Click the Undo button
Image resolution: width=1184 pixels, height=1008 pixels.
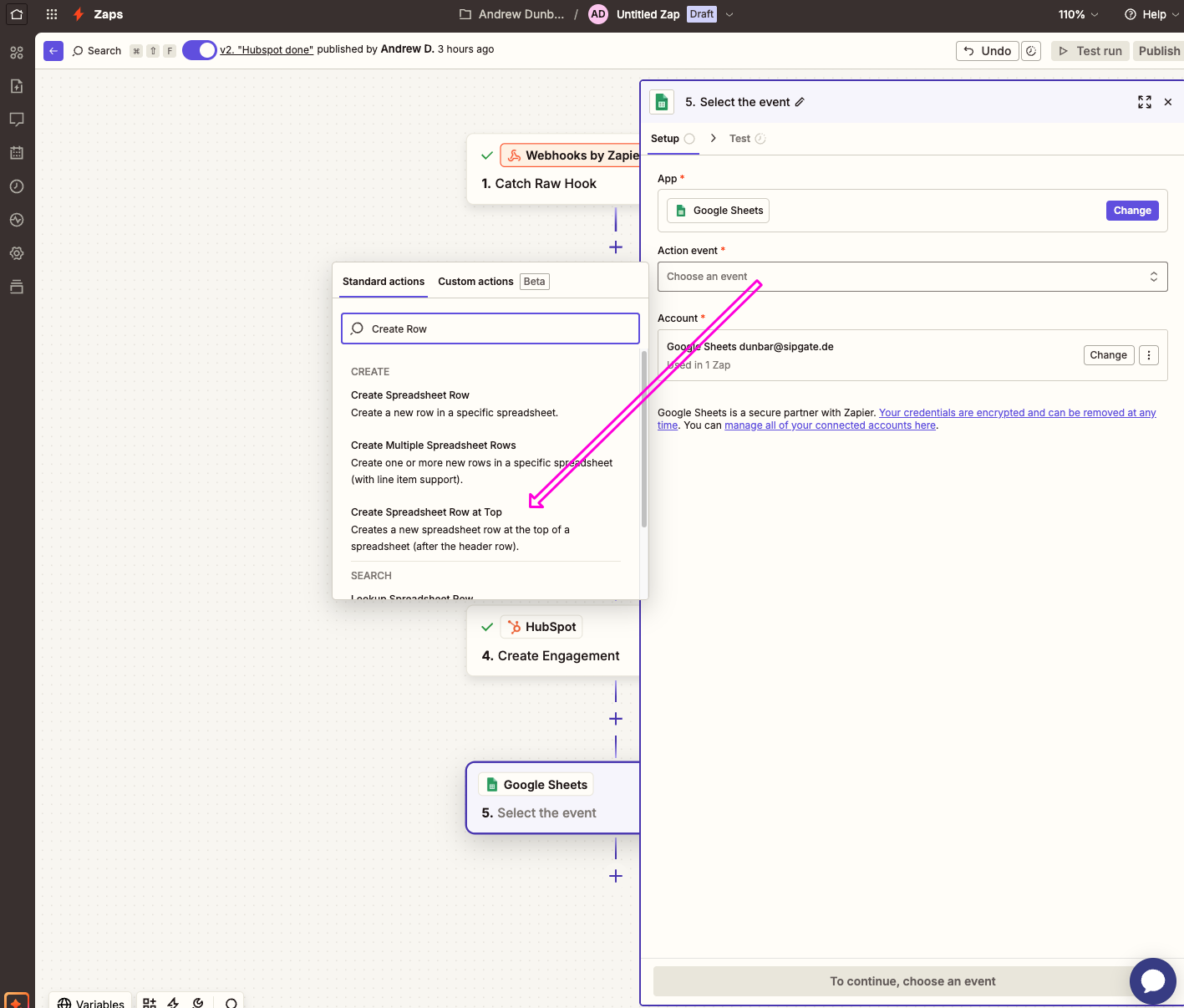point(988,51)
